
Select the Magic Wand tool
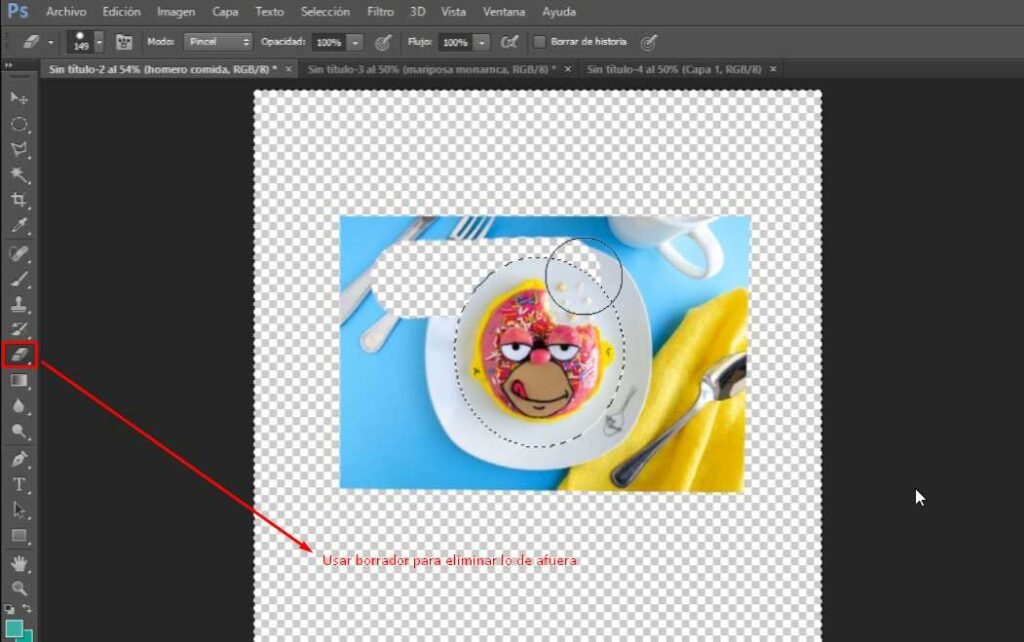19,175
